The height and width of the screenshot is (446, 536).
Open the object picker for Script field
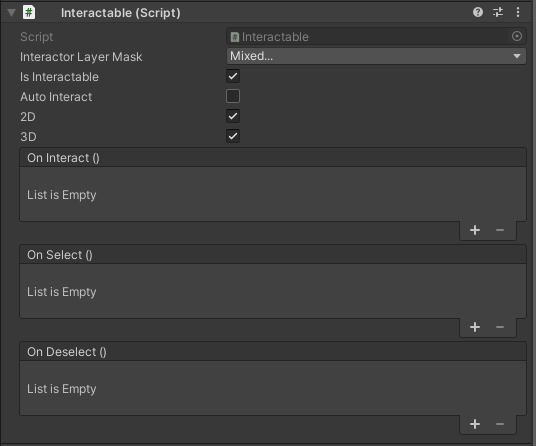[517, 36]
